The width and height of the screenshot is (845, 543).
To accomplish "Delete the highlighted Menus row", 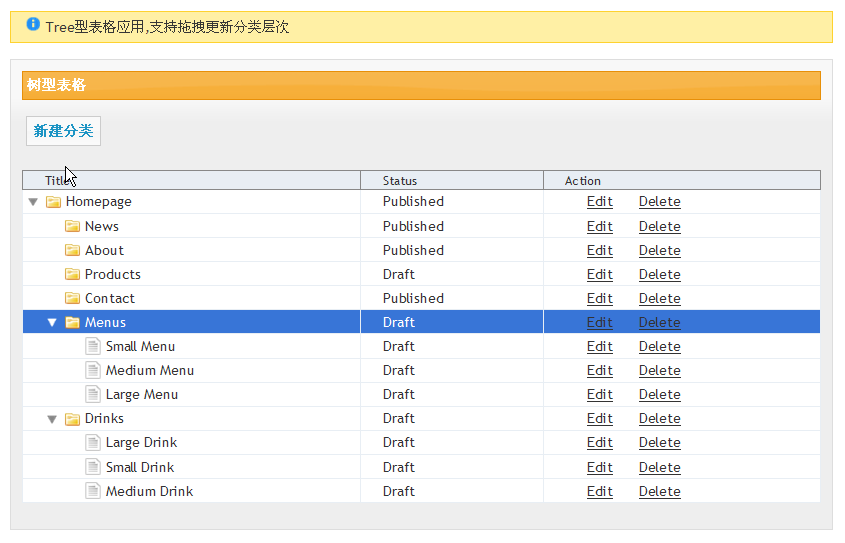I will tap(660, 322).
